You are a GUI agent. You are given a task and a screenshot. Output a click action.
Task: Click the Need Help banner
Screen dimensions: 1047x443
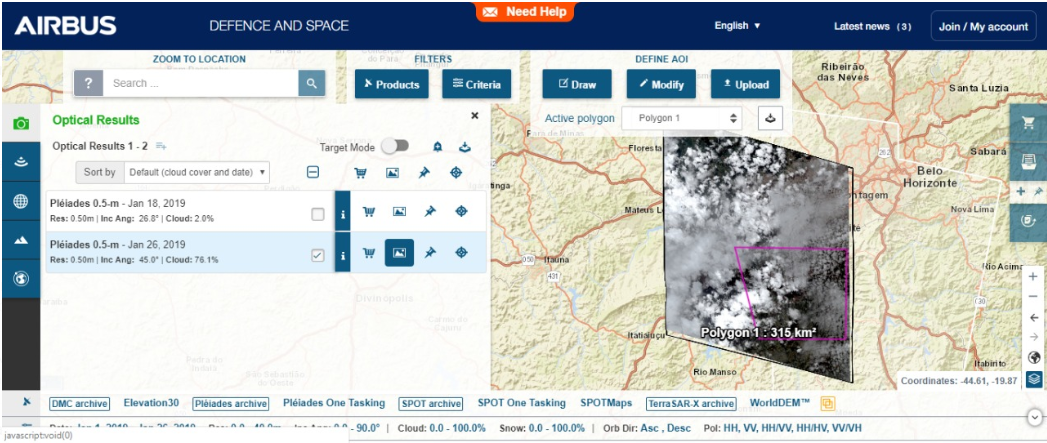[x=525, y=11]
